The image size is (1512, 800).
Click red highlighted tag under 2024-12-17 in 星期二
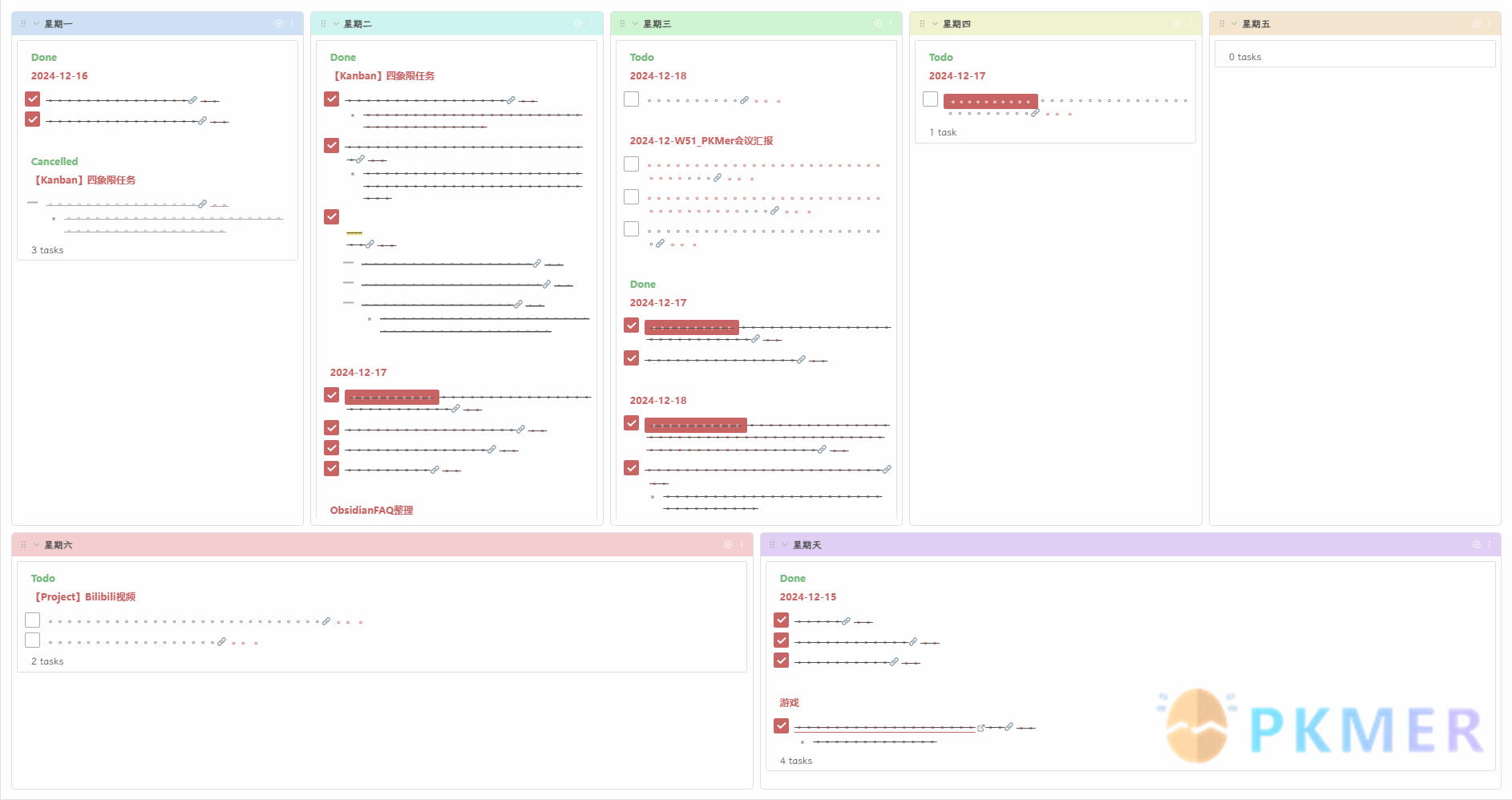click(391, 397)
